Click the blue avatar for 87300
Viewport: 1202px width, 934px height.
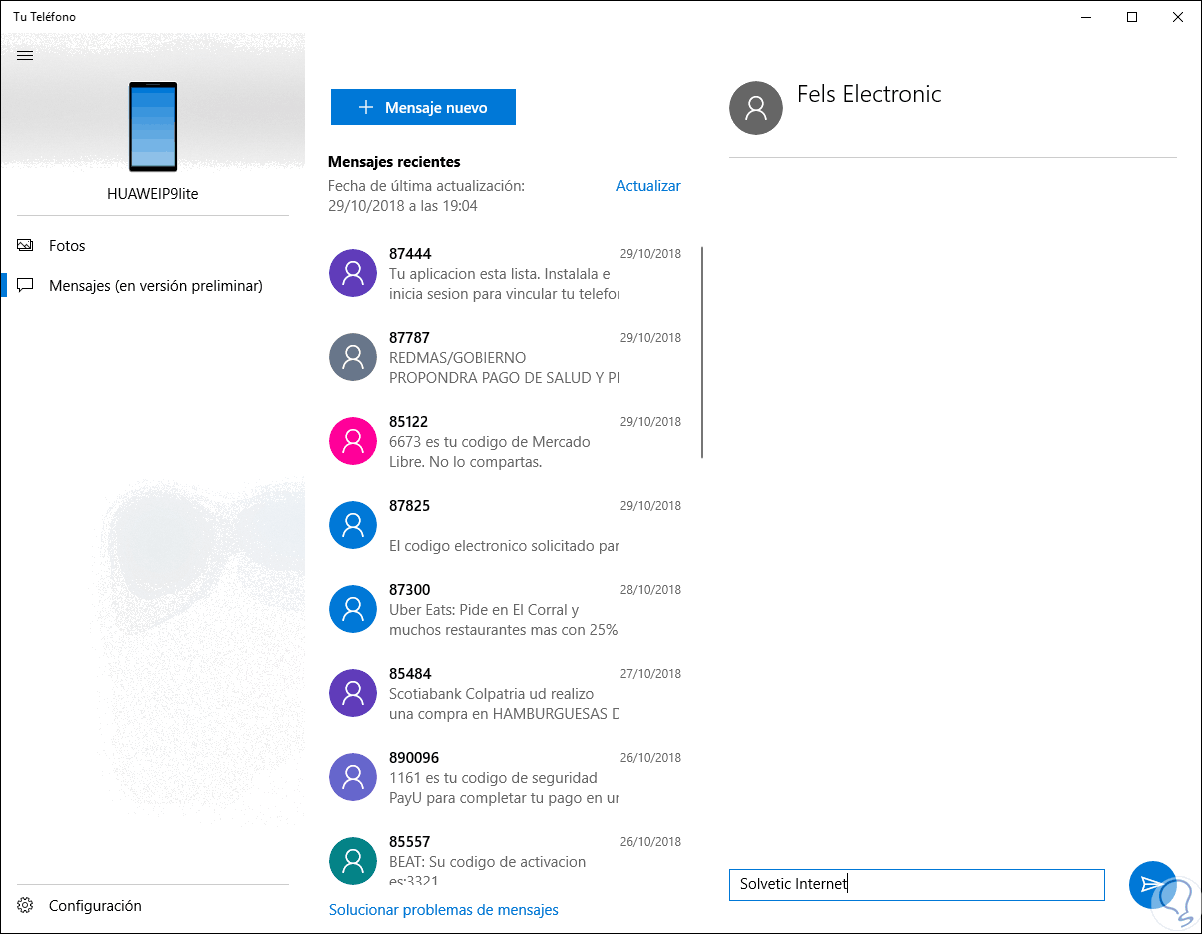(x=353, y=609)
